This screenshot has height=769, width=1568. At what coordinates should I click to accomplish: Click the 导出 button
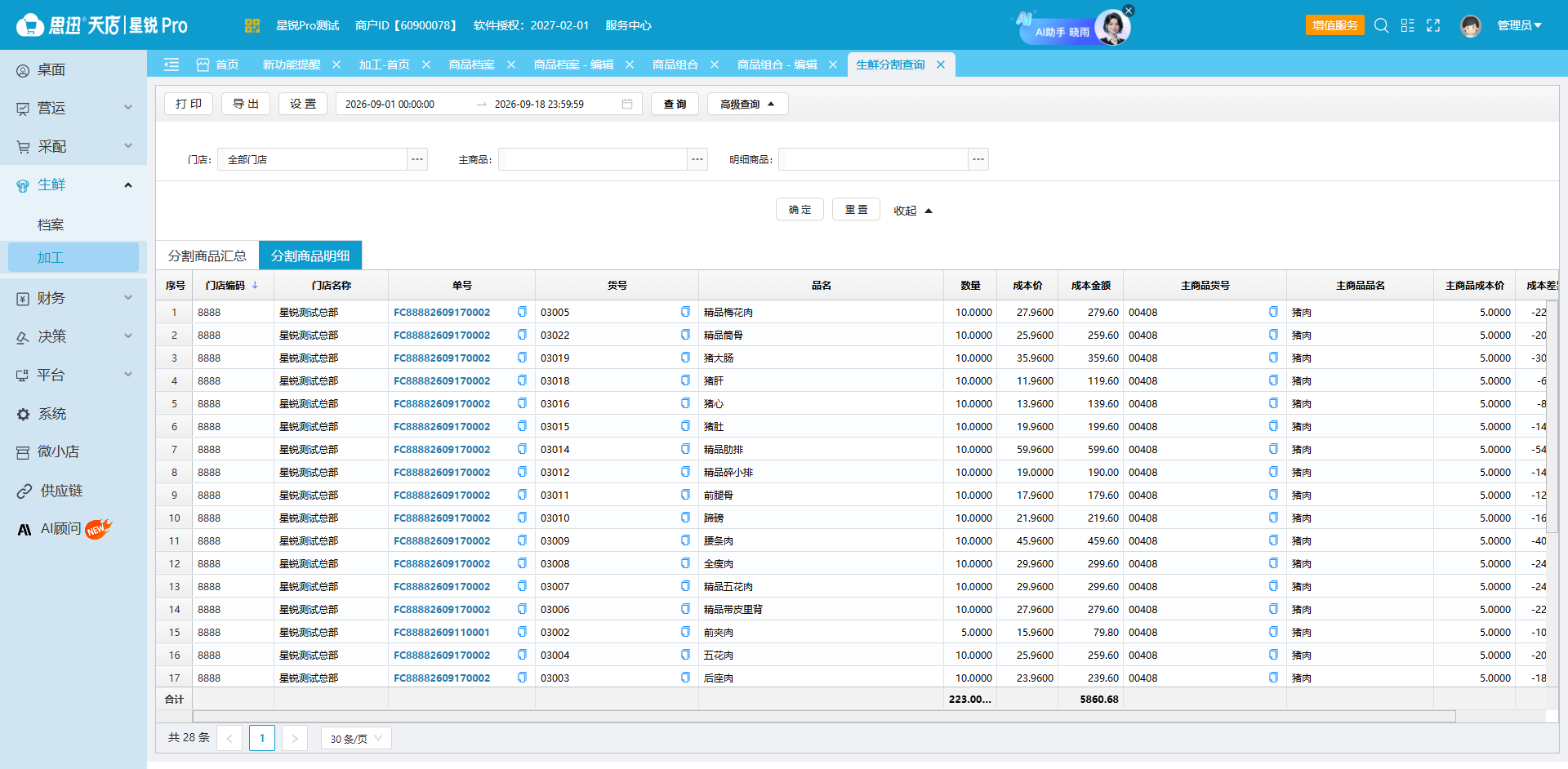[246, 104]
